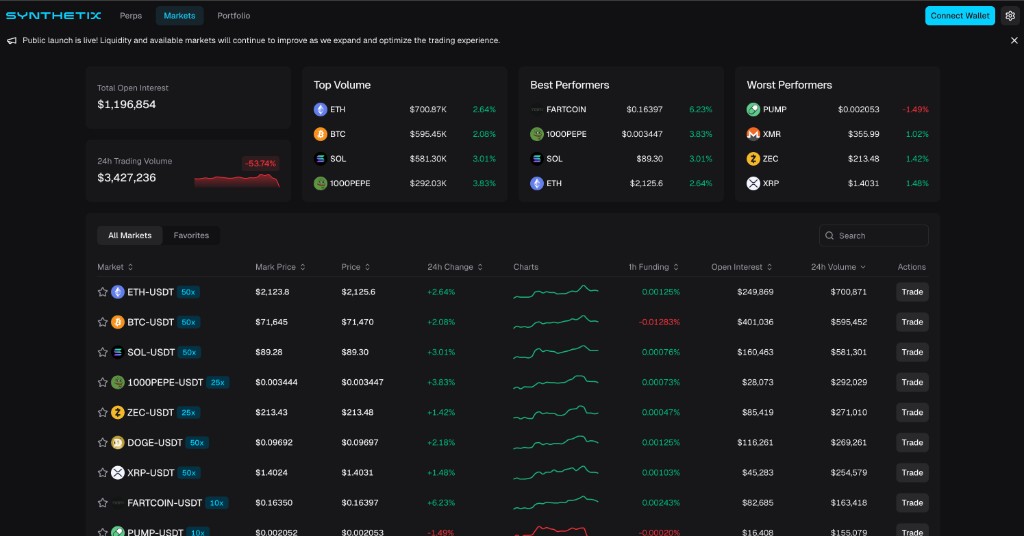Click the ETH icon in Best Performers
Image resolution: width=1024 pixels, height=536 pixels.
pyautogui.click(x=537, y=183)
